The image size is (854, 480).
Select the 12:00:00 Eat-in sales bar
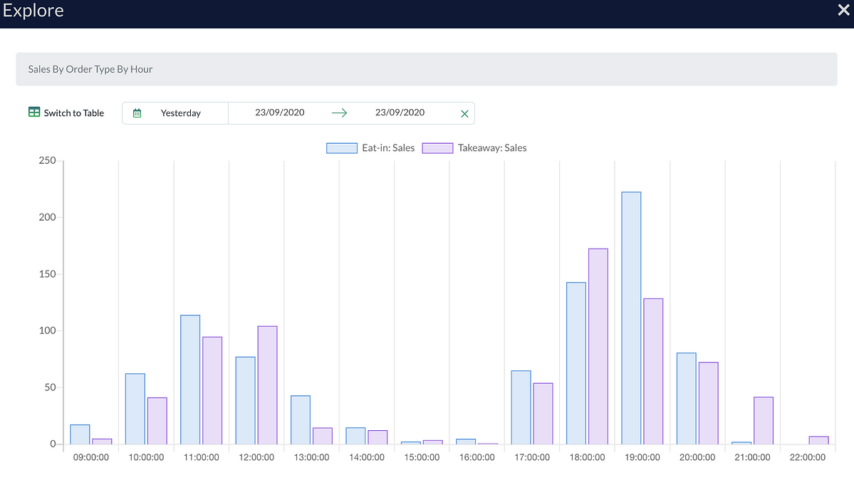(245, 400)
